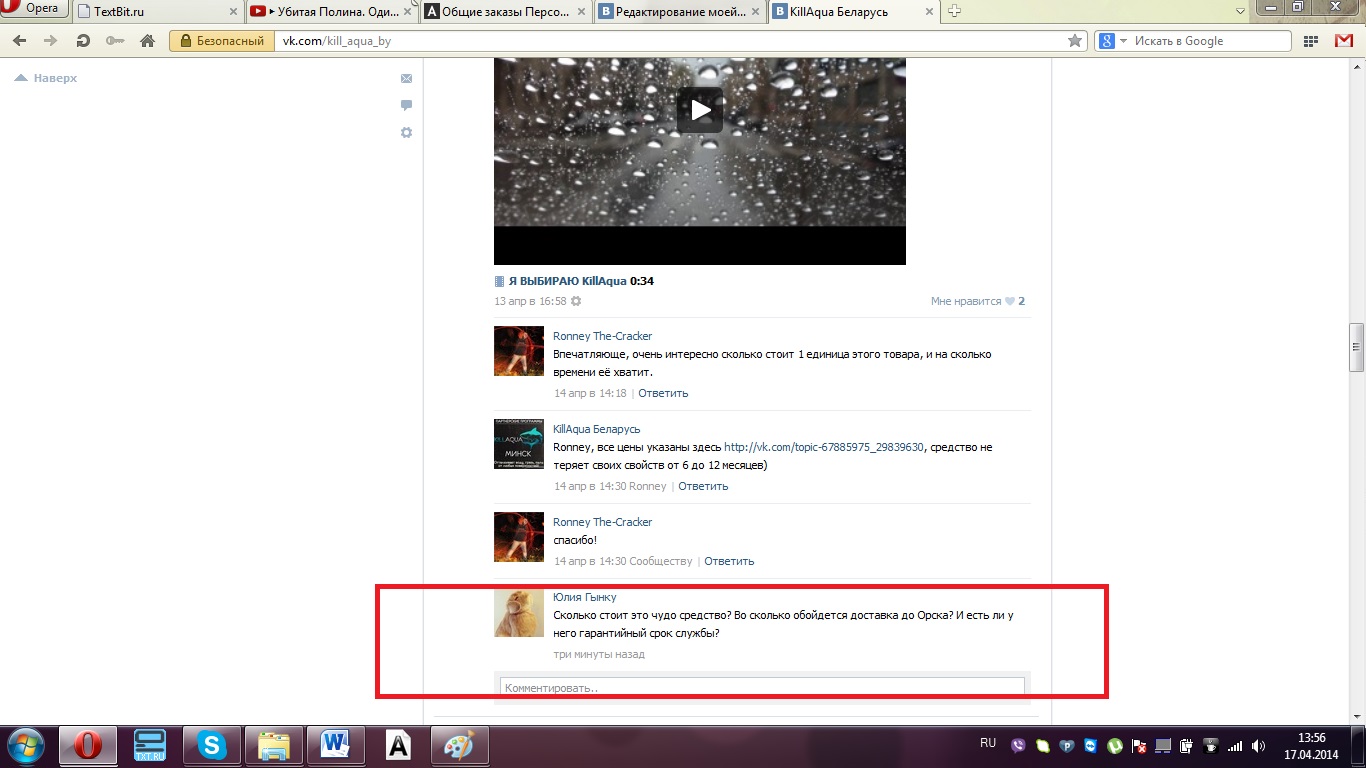Image resolution: width=1366 pixels, height=768 pixels.
Task: Open Microsoft Word from the taskbar
Action: (x=336, y=746)
